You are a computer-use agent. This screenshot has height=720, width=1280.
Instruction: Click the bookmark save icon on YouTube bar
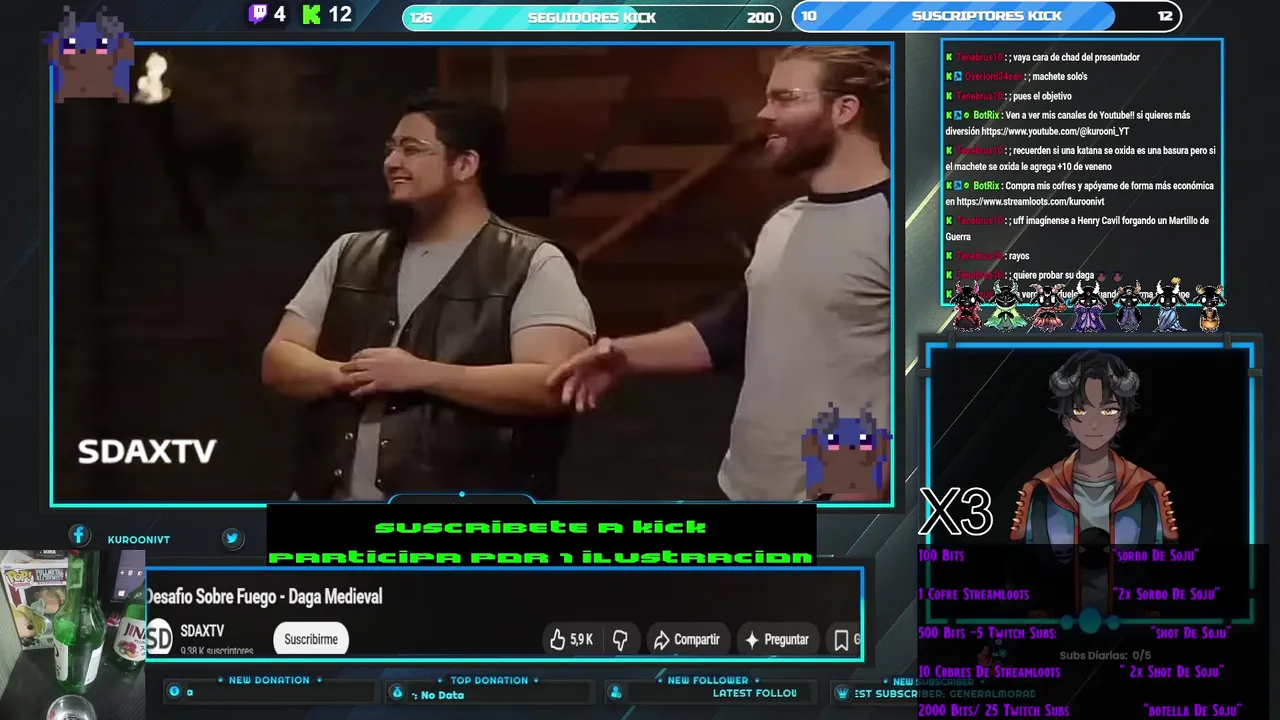tap(841, 639)
